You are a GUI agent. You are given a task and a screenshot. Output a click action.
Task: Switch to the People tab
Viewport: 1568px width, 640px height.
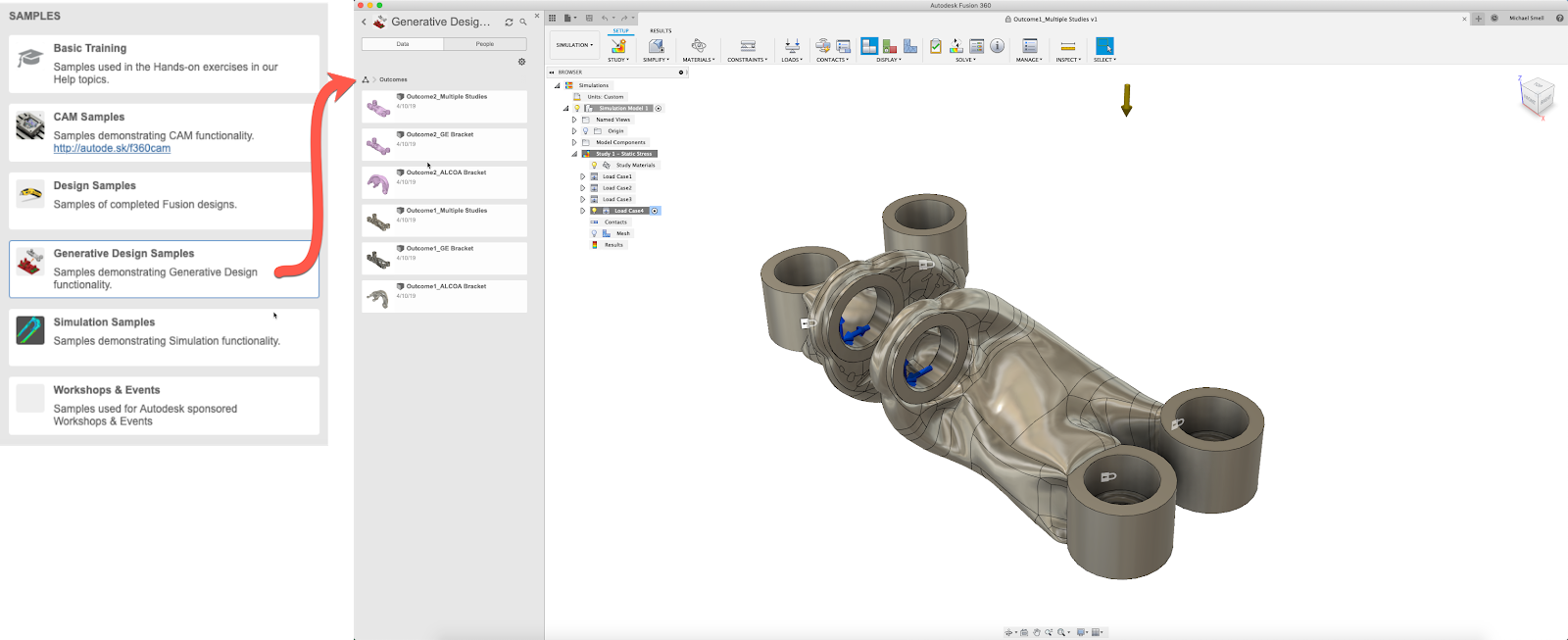pyautogui.click(x=485, y=44)
